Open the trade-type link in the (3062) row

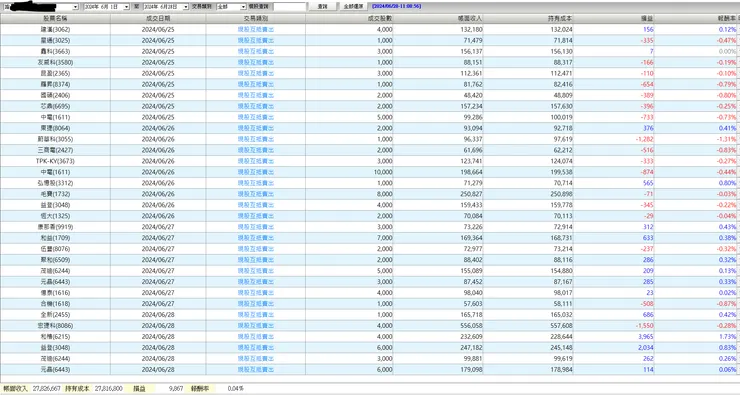click(x=255, y=29)
